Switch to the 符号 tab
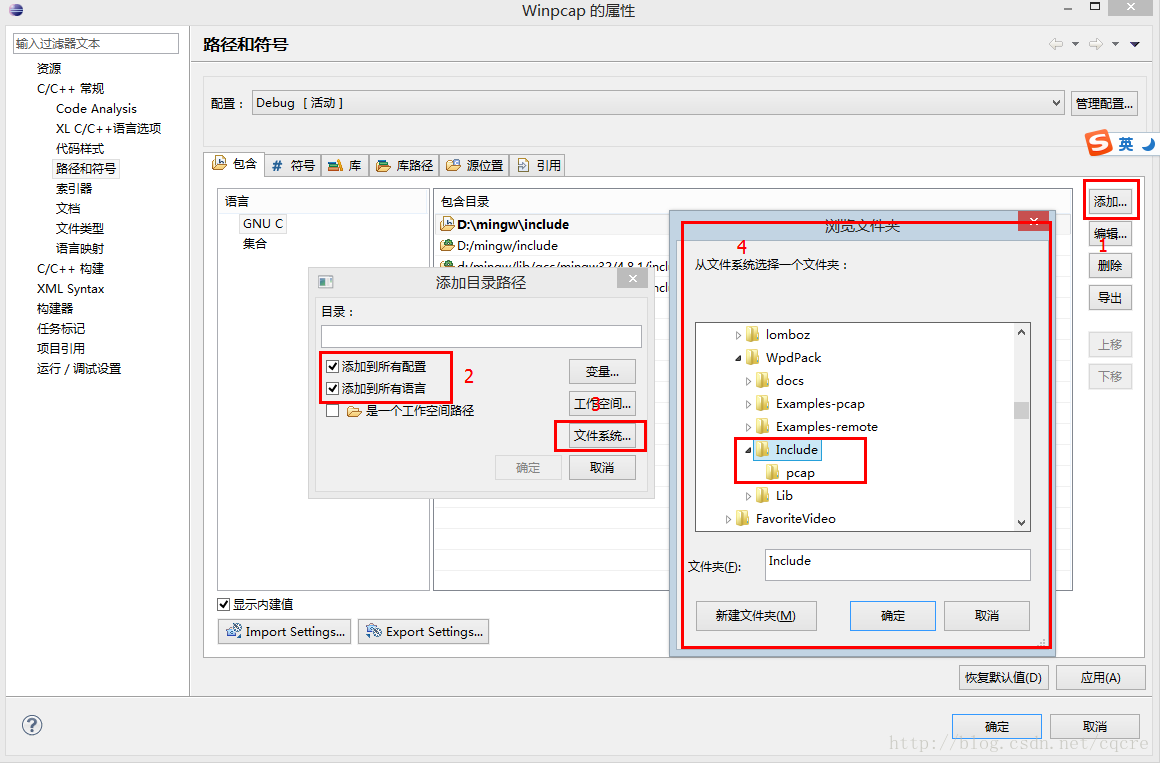This screenshot has height=763, width=1160. click(293, 165)
